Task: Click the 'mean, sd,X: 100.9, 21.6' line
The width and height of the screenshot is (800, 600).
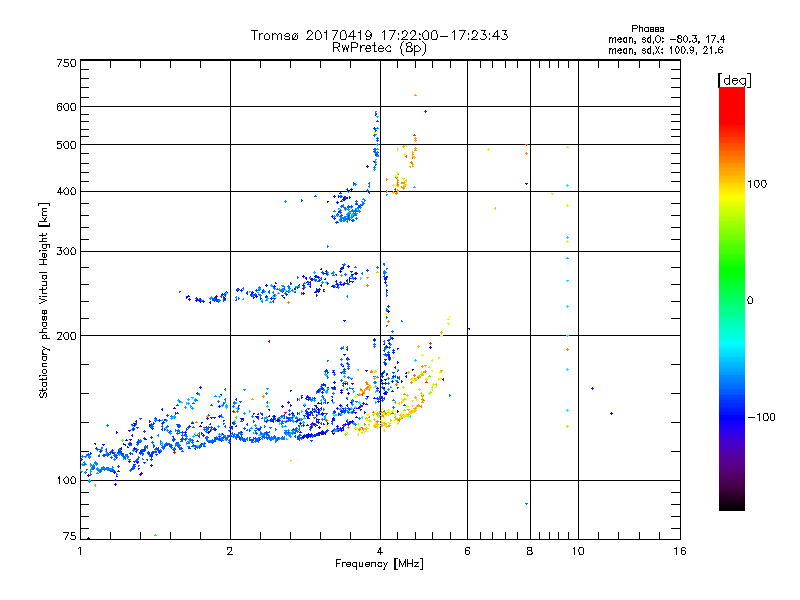Action: pos(665,50)
